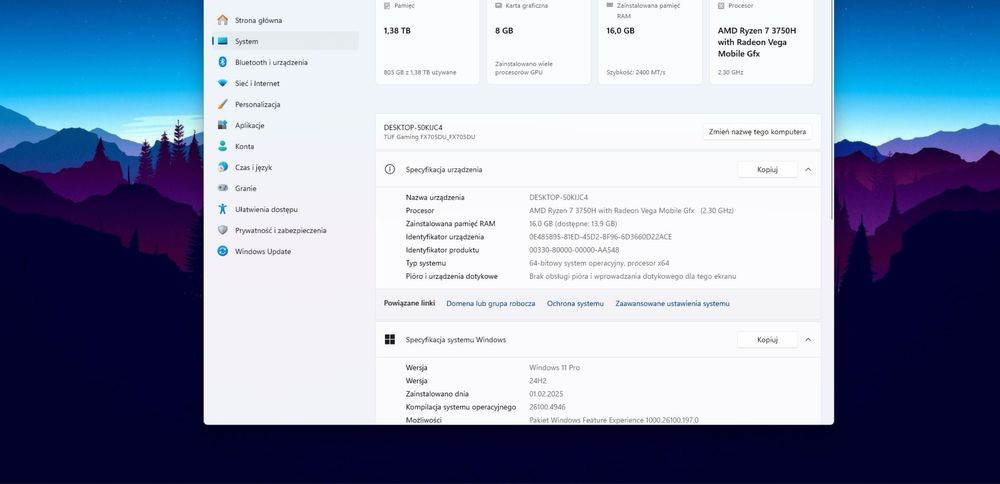This screenshot has height=484, width=1000.
Task: Click the Powiązane linki label
Action: coord(409,304)
